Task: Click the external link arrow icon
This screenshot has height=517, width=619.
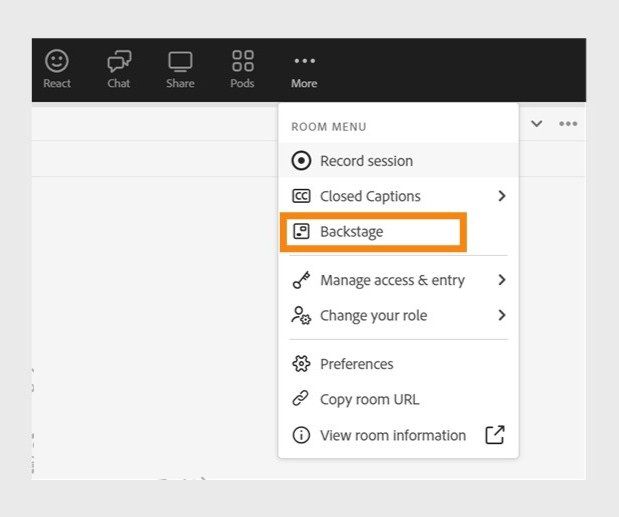Action: 495,435
